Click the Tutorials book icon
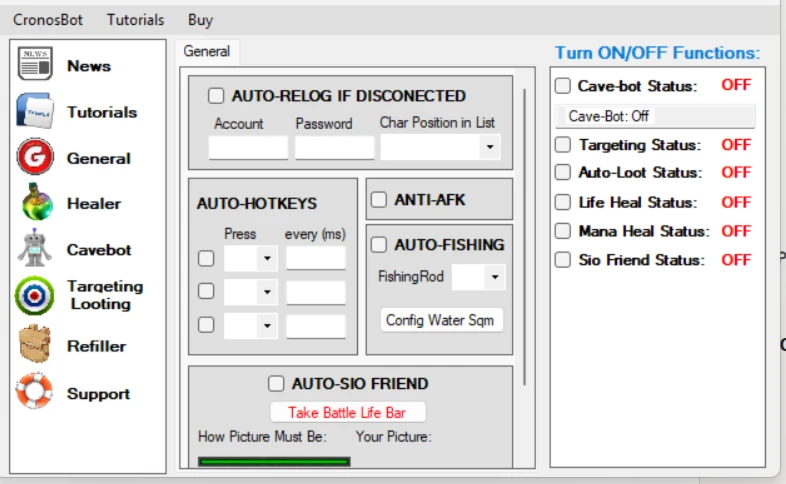This screenshot has width=786, height=484. pos(35,110)
